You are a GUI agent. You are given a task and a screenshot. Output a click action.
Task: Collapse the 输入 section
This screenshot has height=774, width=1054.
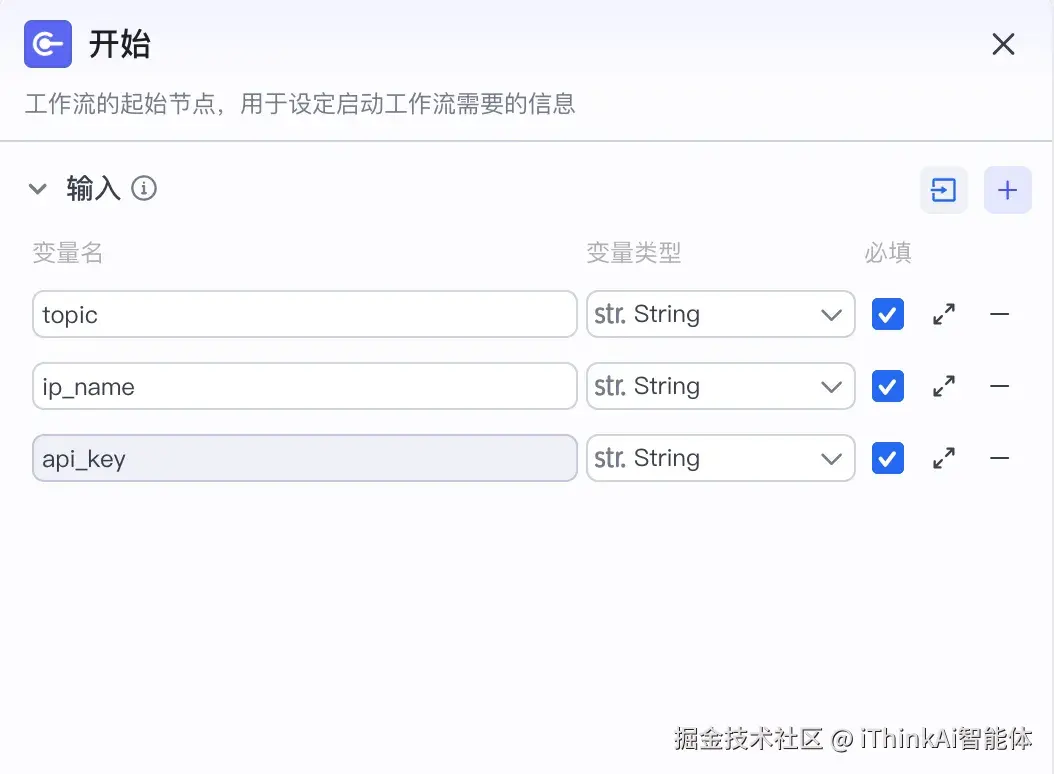point(38,188)
